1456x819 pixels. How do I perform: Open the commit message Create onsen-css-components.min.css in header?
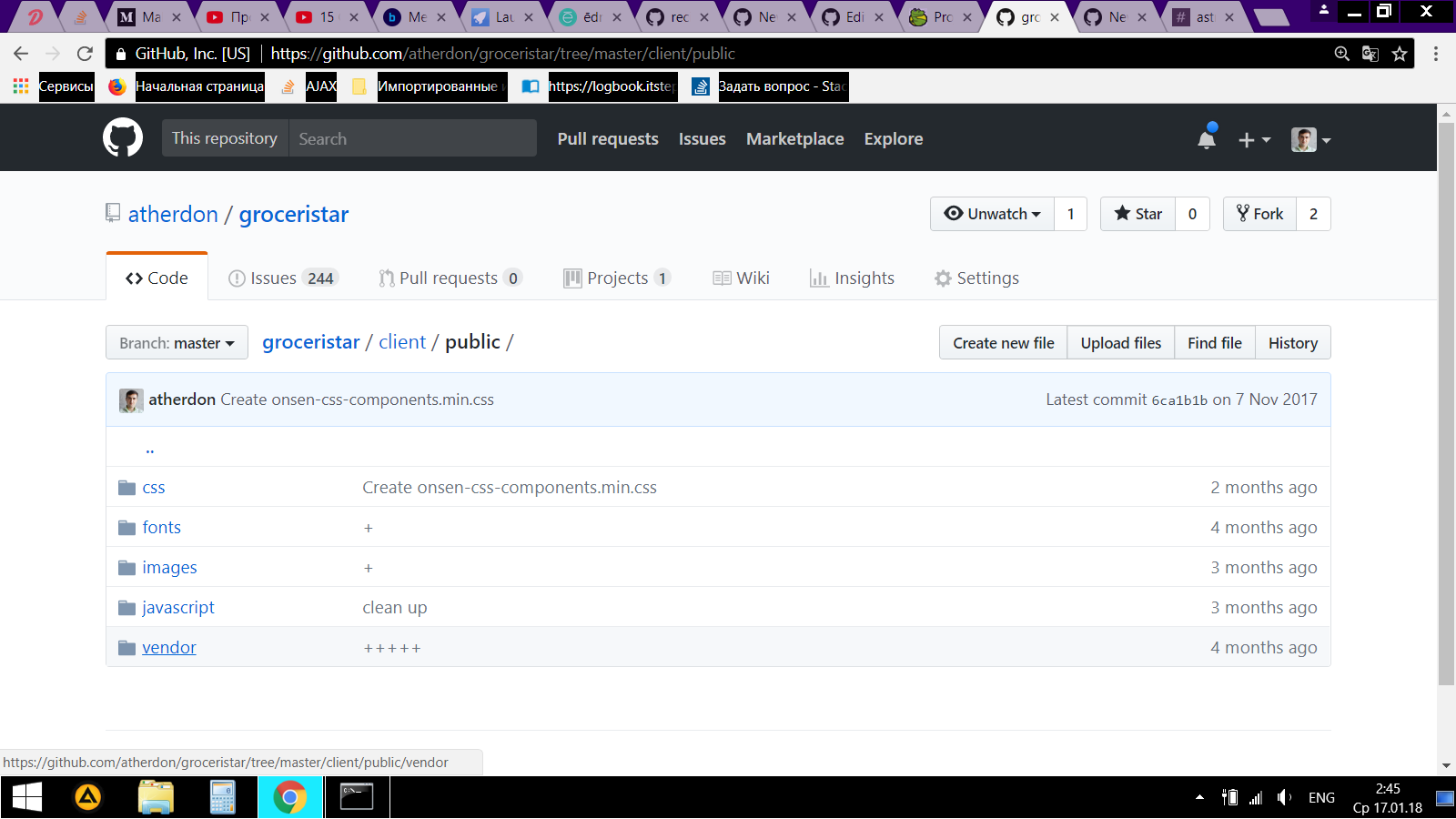point(357,399)
